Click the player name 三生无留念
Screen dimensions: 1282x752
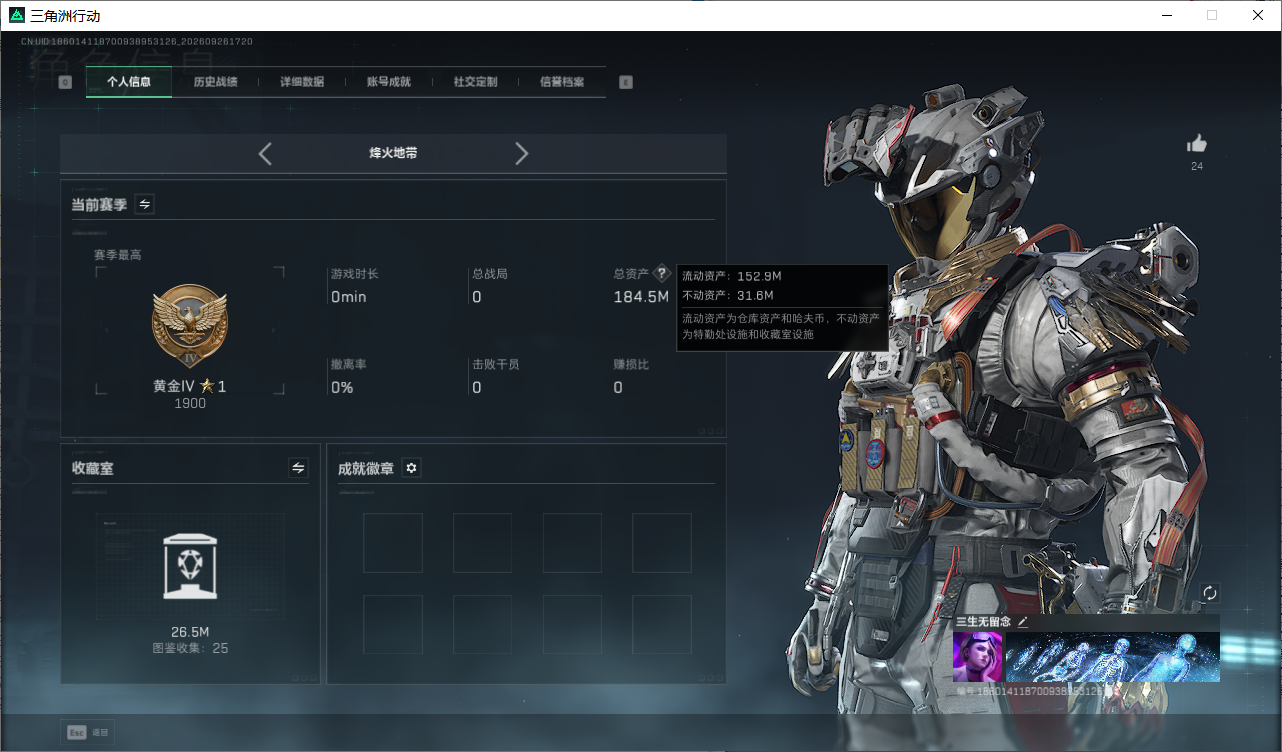[x=983, y=622]
